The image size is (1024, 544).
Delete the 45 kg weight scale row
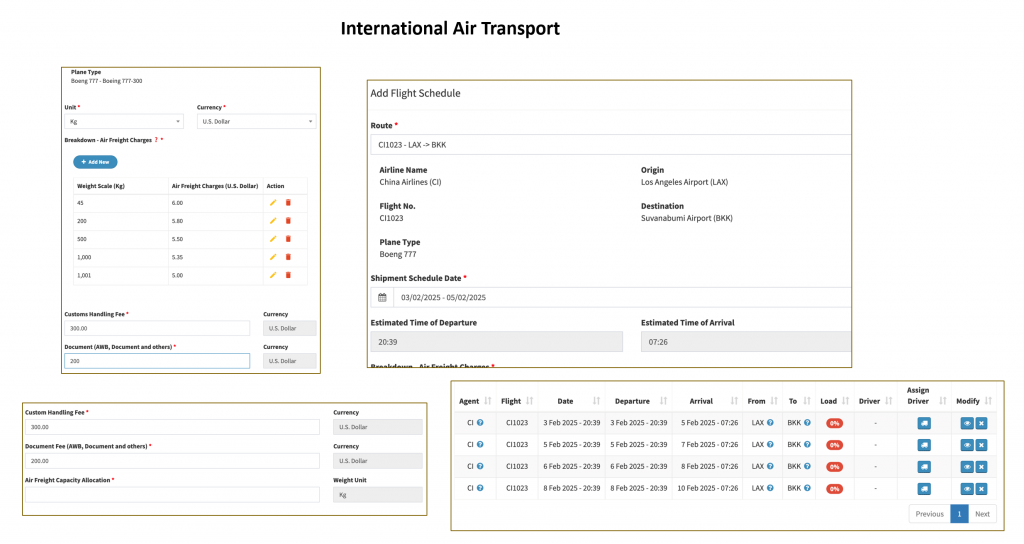click(288, 203)
